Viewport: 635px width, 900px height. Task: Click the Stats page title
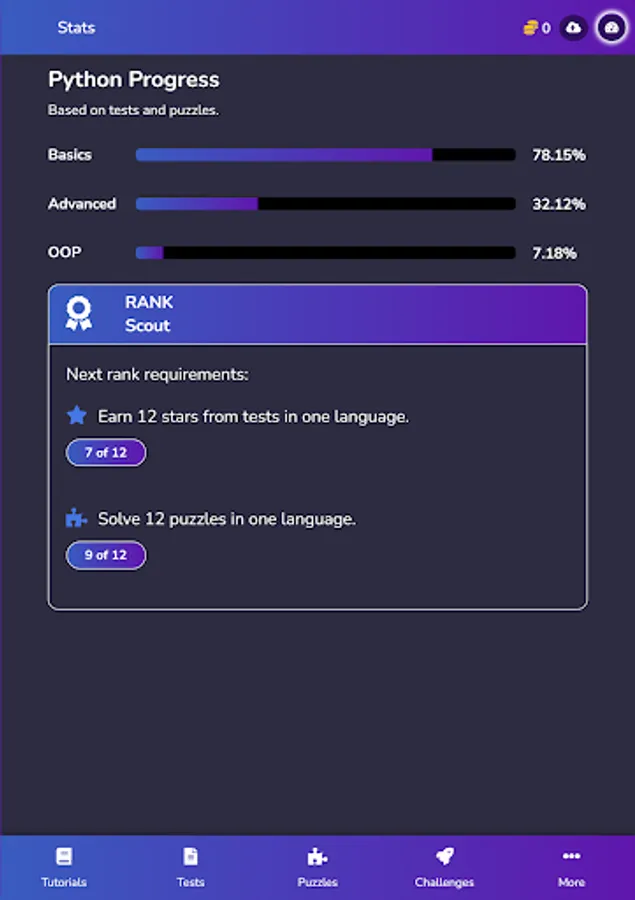tap(76, 28)
